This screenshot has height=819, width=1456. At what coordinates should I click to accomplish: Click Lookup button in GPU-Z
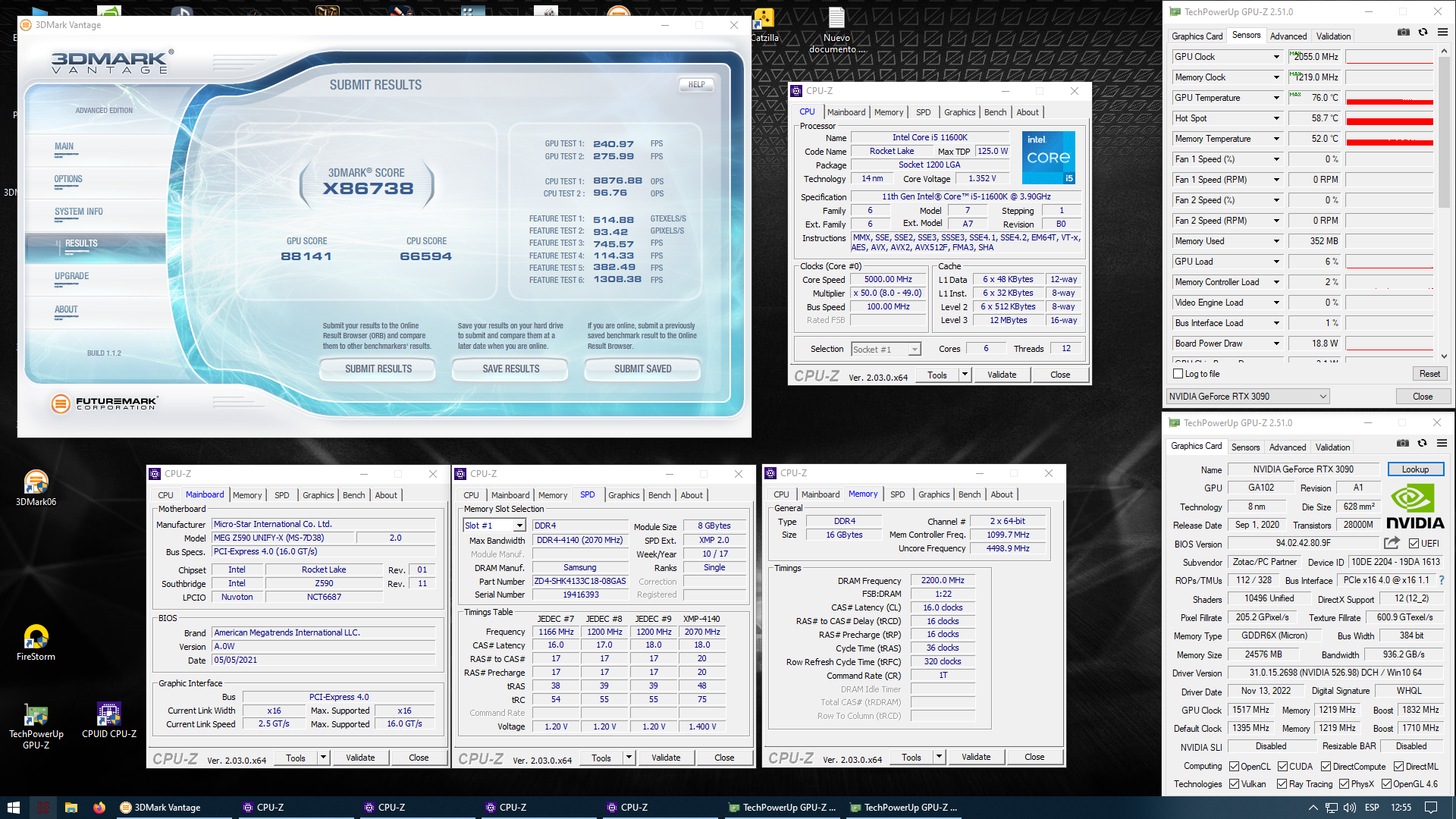(1415, 469)
